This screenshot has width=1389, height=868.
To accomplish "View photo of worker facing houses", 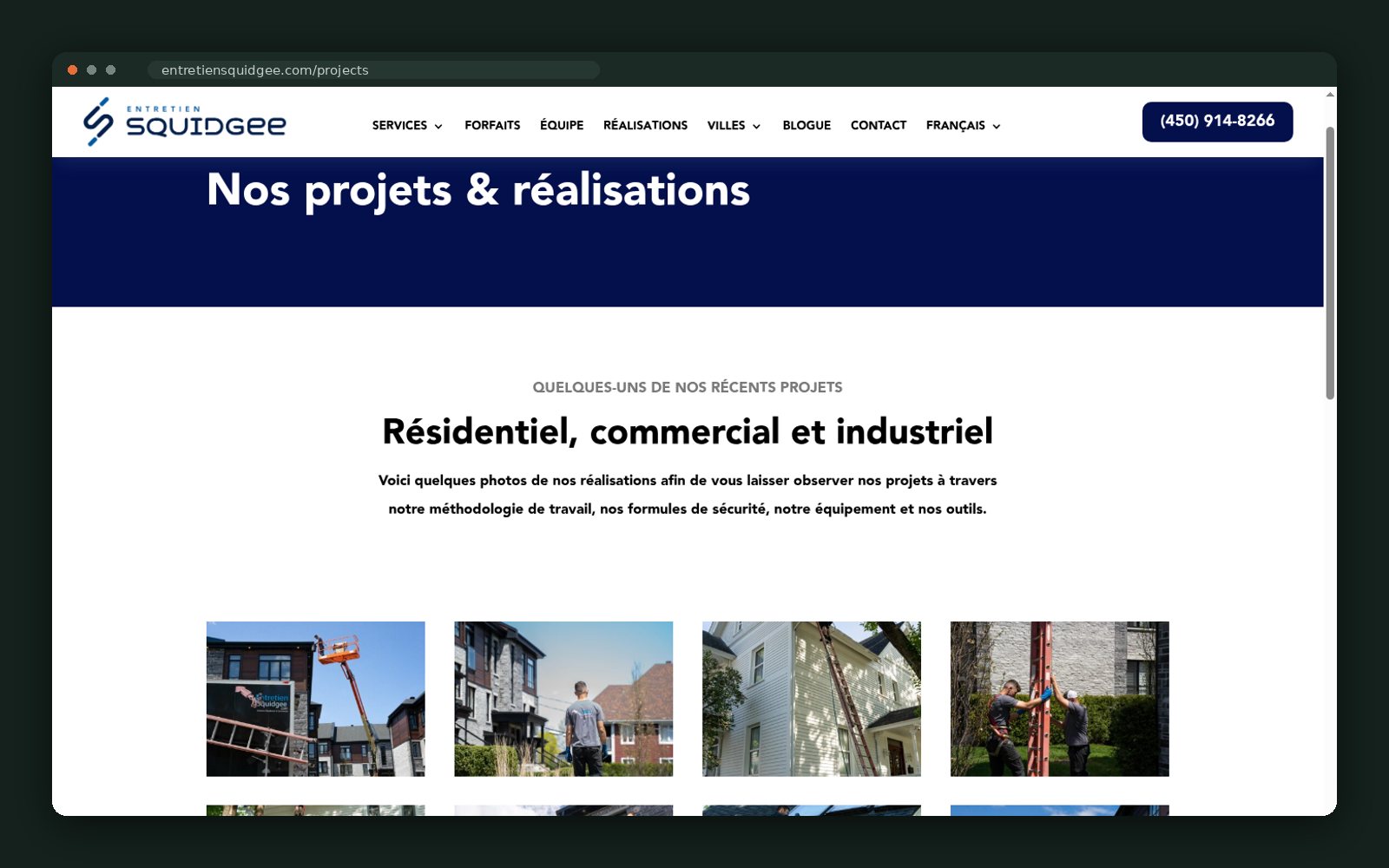I will click(563, 699).
